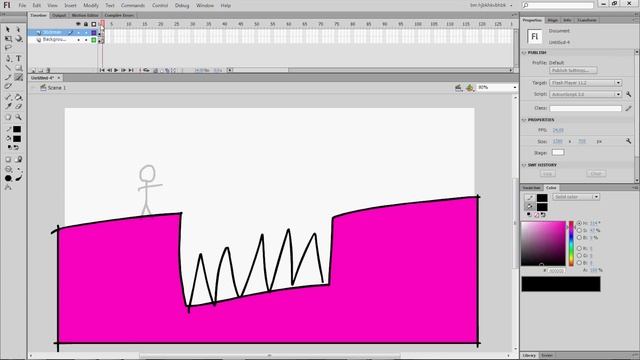Viewport: 640px width, 360px height.
Task: Click the hex color value field
Action: point(556,271)
